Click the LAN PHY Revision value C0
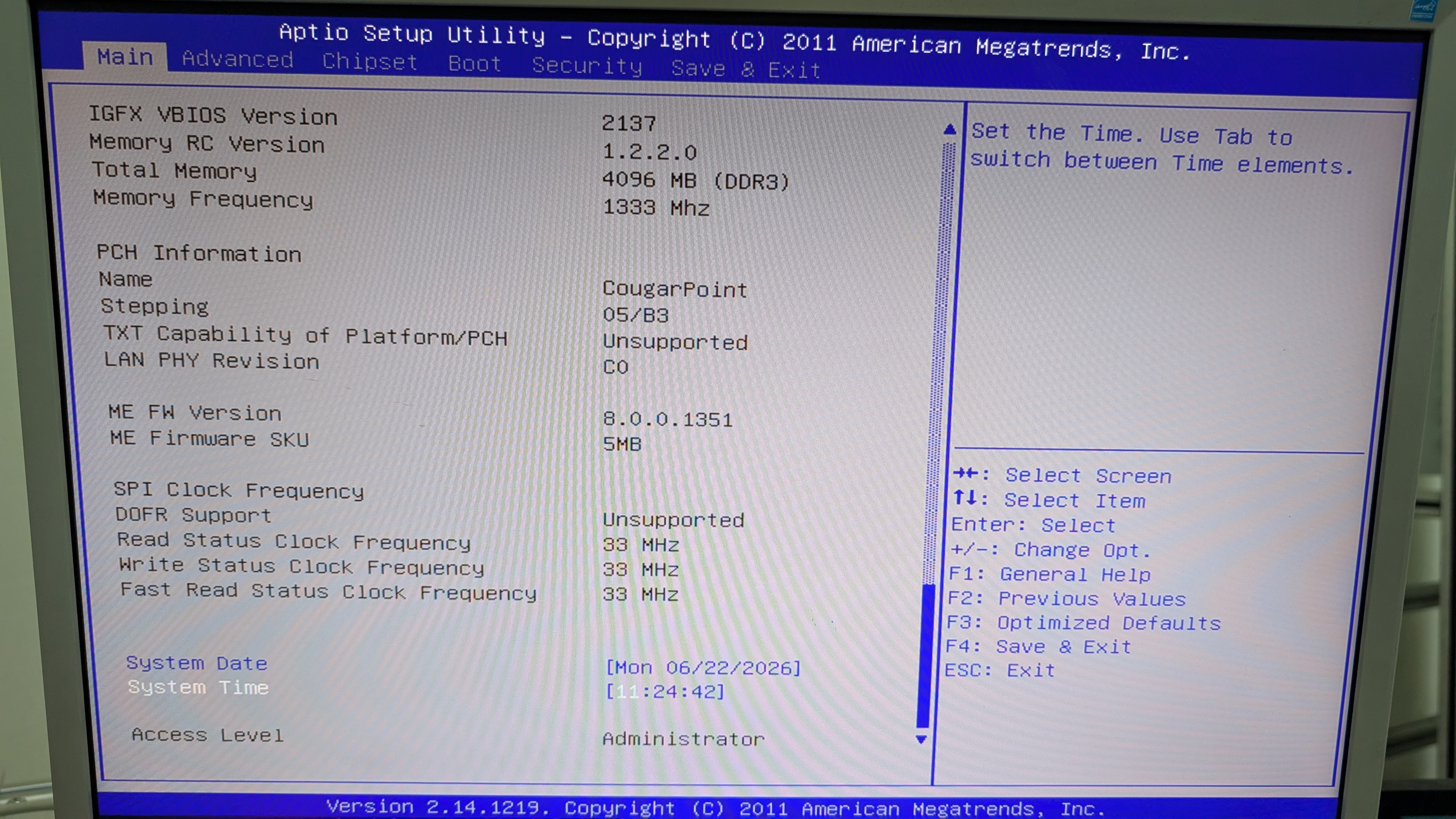 tap(616, 367)
